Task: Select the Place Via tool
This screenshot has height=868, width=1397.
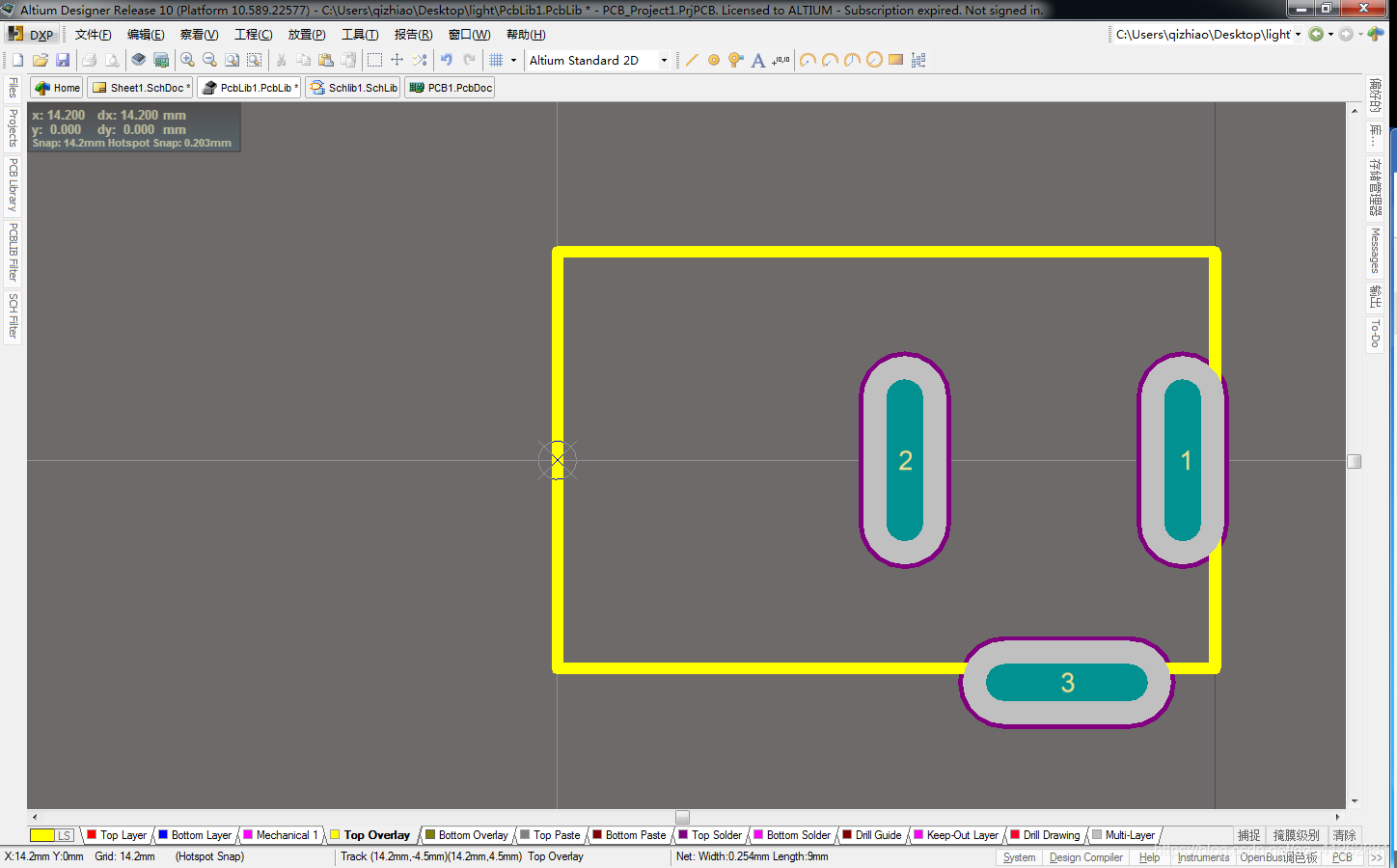Action: pos(736,60)
